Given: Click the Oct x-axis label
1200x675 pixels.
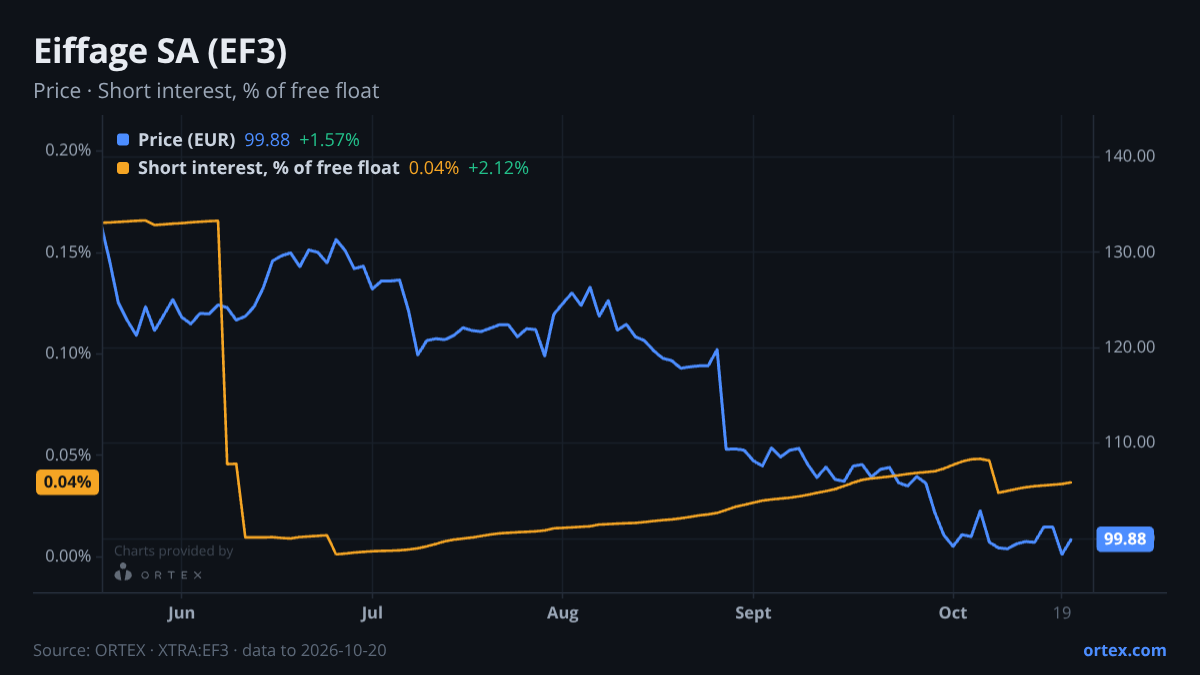Looking at the screenshot, I should pos(953,613).
